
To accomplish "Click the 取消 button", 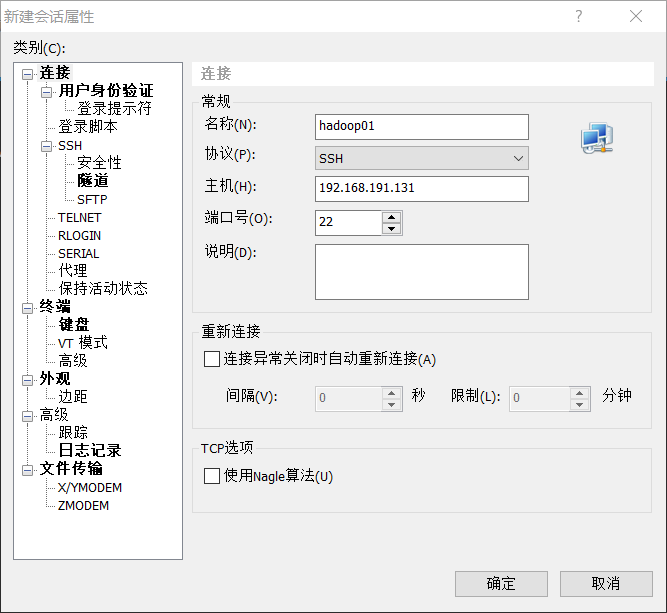I will [606, 584].
